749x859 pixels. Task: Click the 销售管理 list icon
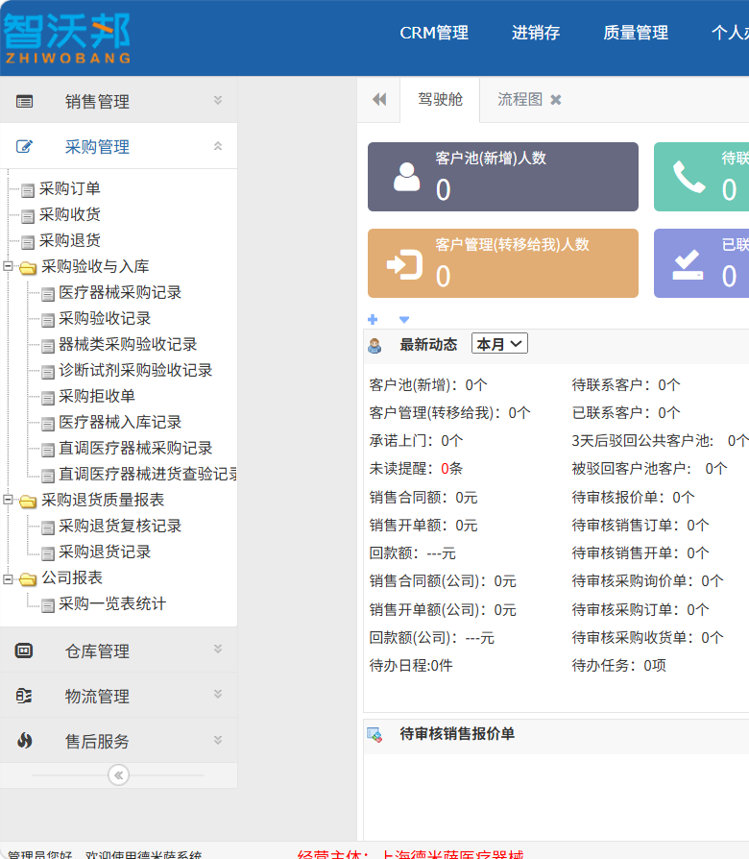click(x=24, y=101)
